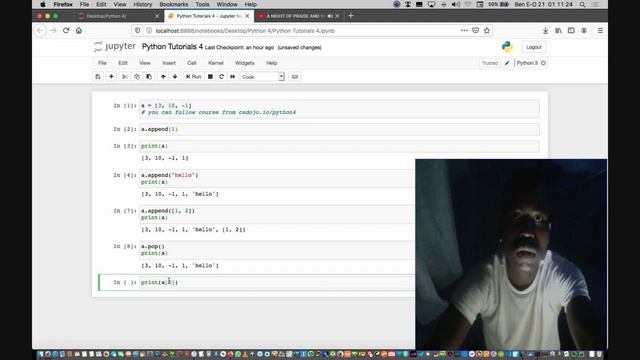Image resolution: width=640 pixels, height=360 pixels.
Task: Cut the selected cells
Action: (x=125, y=77)
